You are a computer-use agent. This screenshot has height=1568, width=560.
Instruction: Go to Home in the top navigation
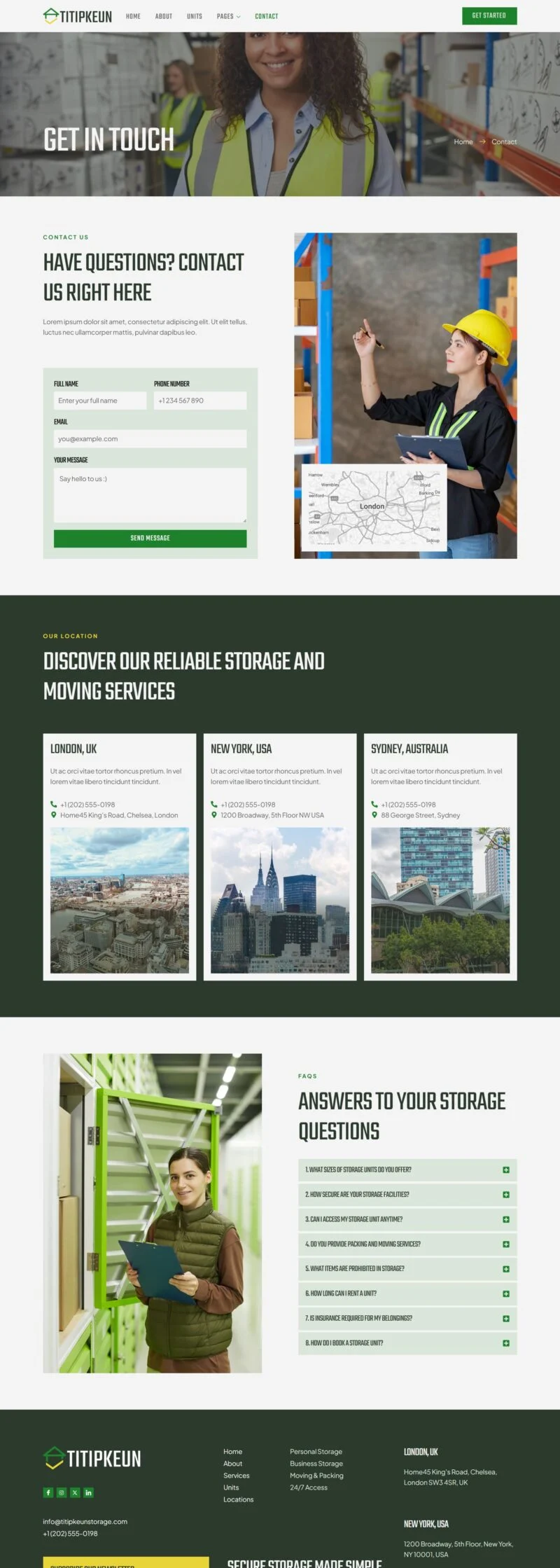coord(133,16)
